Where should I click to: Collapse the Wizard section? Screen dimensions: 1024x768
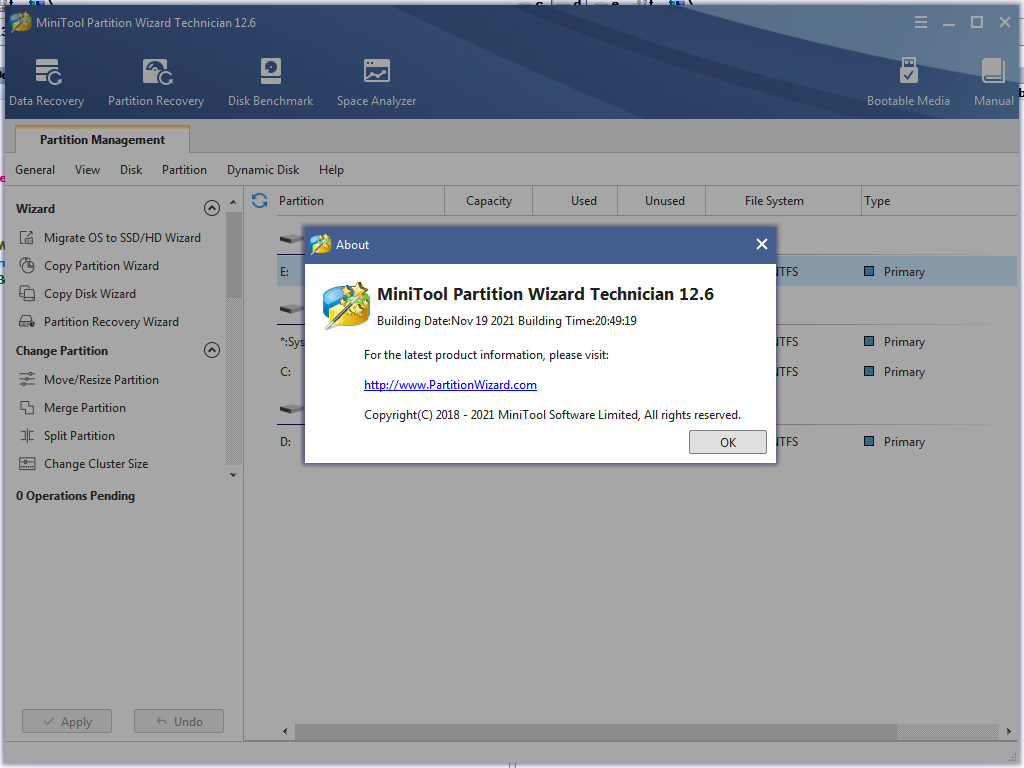tap(212, 208)
